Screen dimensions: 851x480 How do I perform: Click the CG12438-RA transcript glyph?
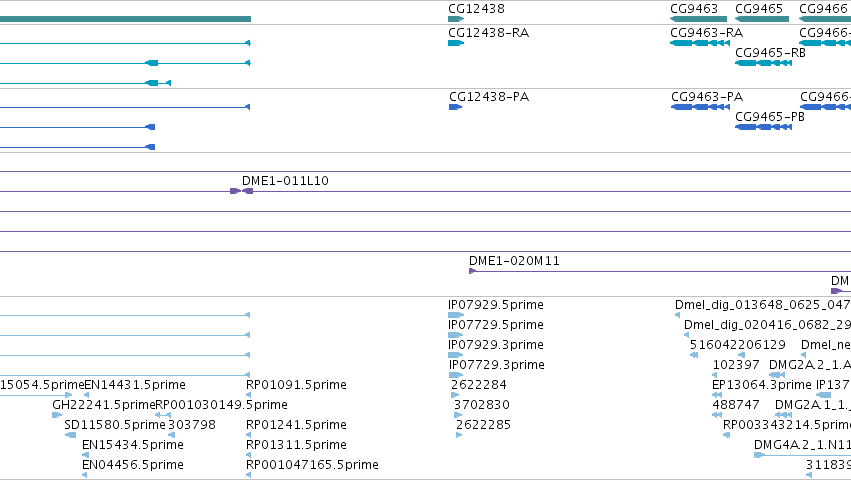click(456, 43)
